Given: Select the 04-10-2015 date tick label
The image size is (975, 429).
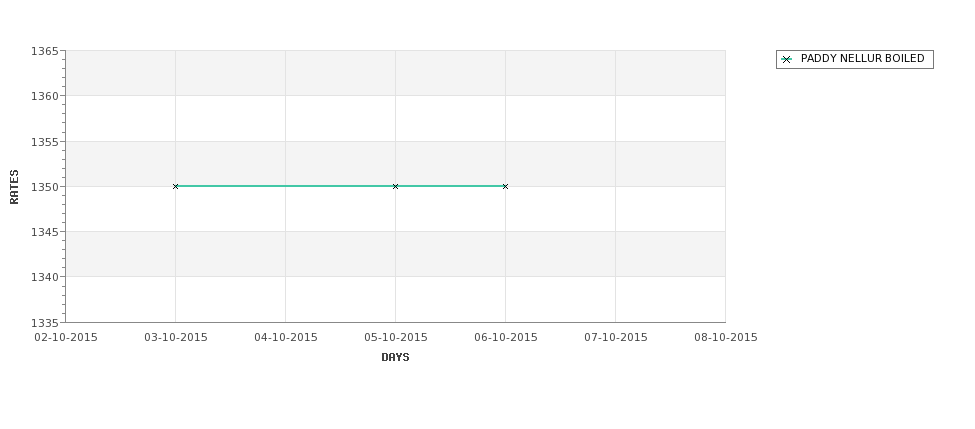Looking at the screenshot, I should [x=286, y=338].
